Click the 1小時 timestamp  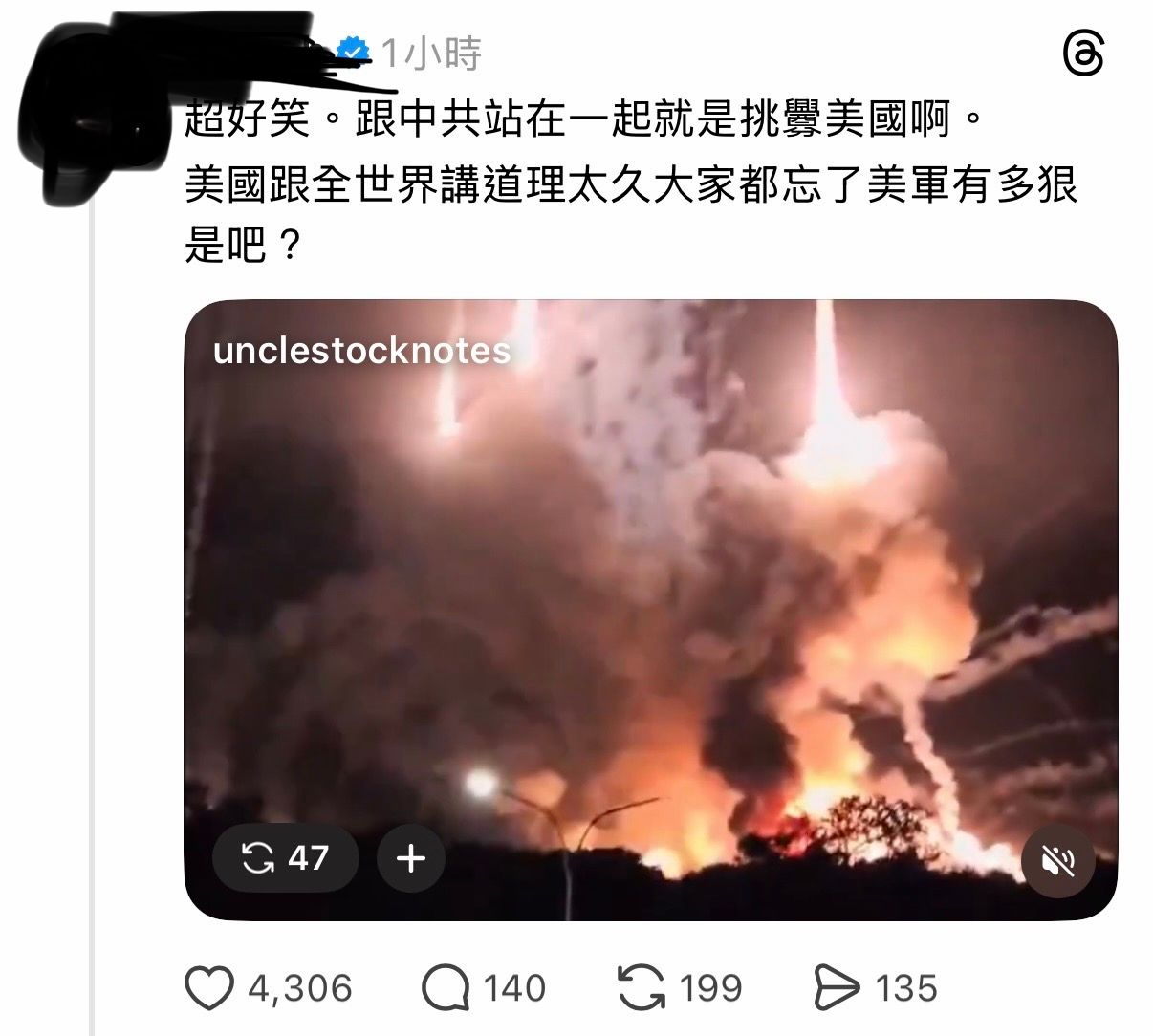pos(431,54)
